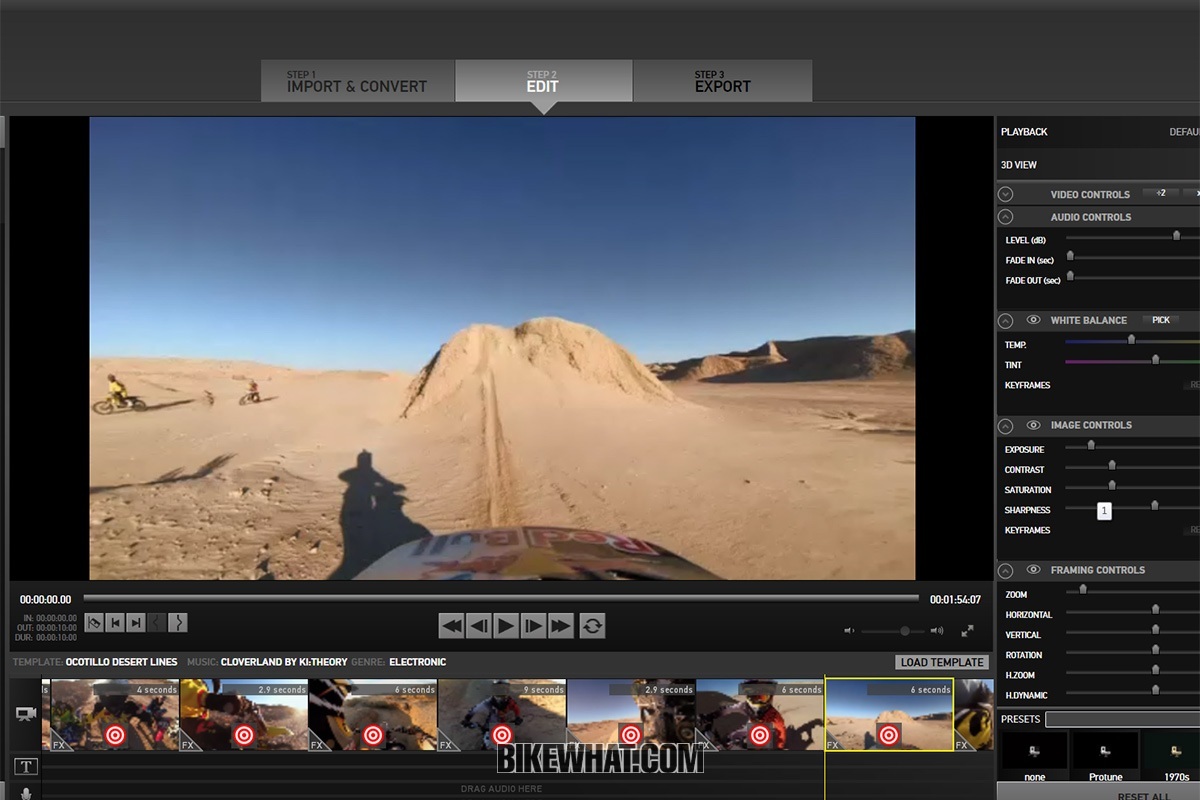Click the white balance Pick button
This screenshot has width=1200, height=800.
pyautogui.click(x=1160, y=320)
